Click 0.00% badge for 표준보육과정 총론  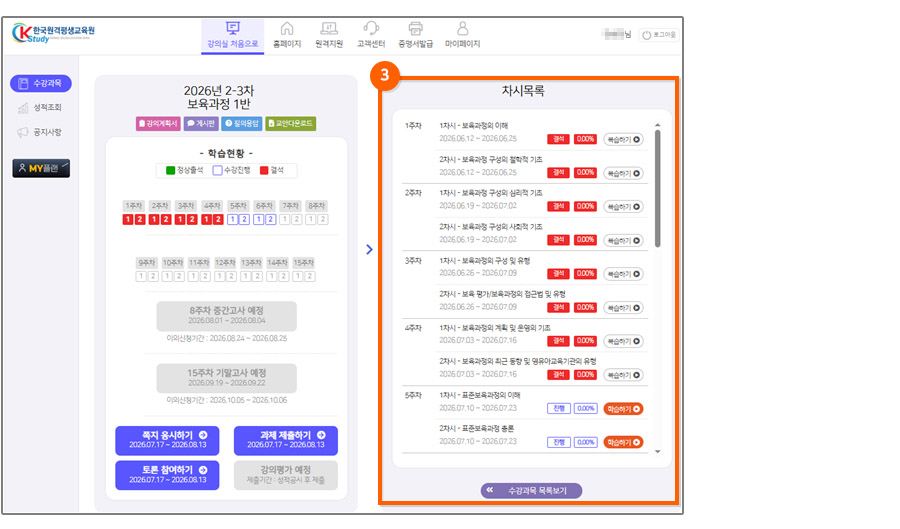pyautogui.click(x=585, y=442)
